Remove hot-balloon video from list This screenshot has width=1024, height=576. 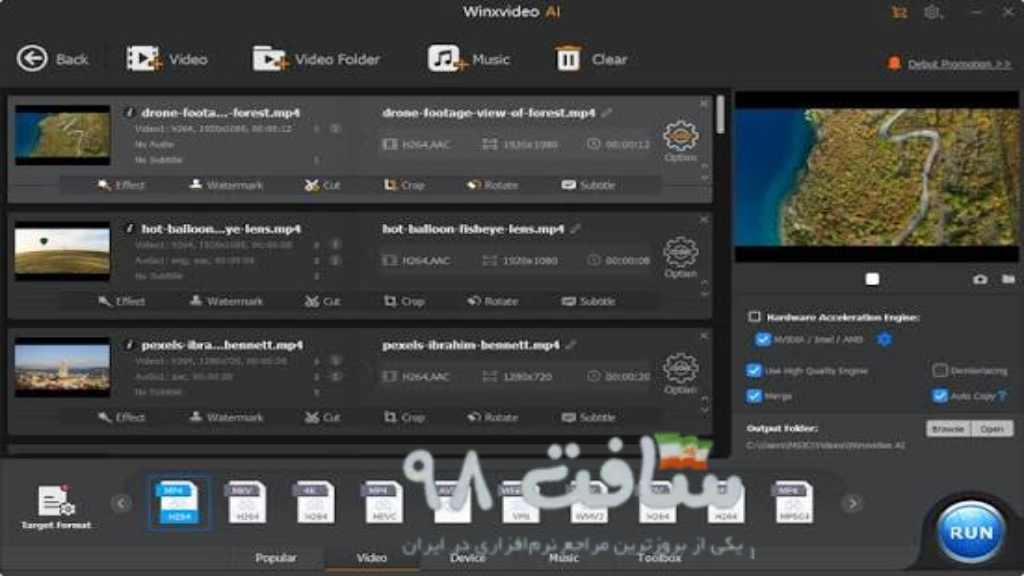[x=704, y=219]
